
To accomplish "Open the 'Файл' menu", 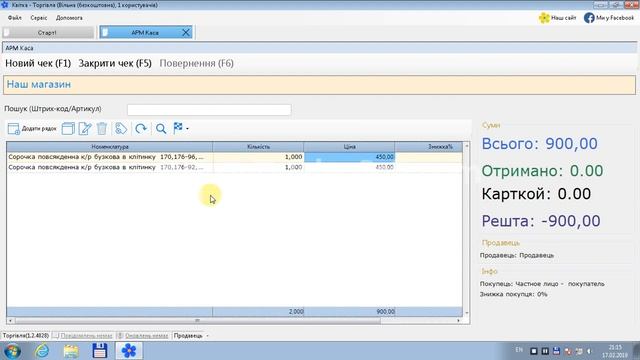I will click(x=15, y=18).
